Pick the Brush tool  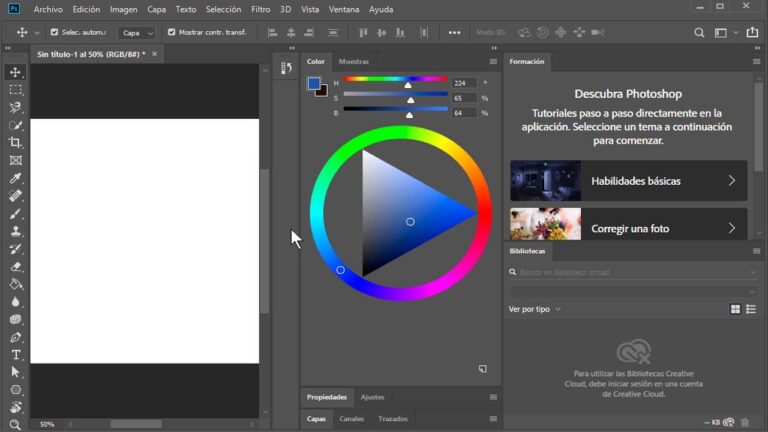15,213
